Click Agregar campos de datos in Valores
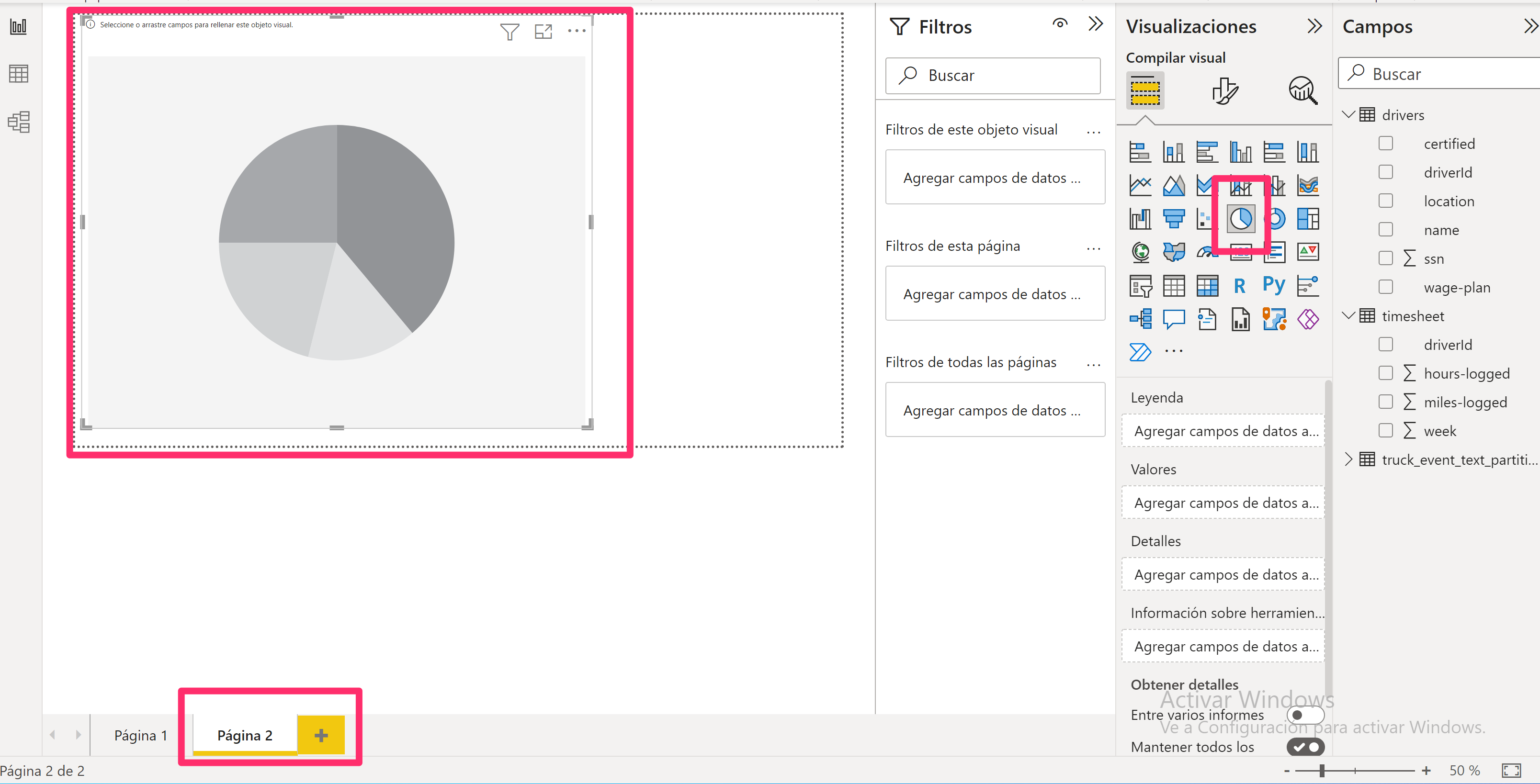This screenshot has height=784, width=1540. click(x=1224, y=502)
